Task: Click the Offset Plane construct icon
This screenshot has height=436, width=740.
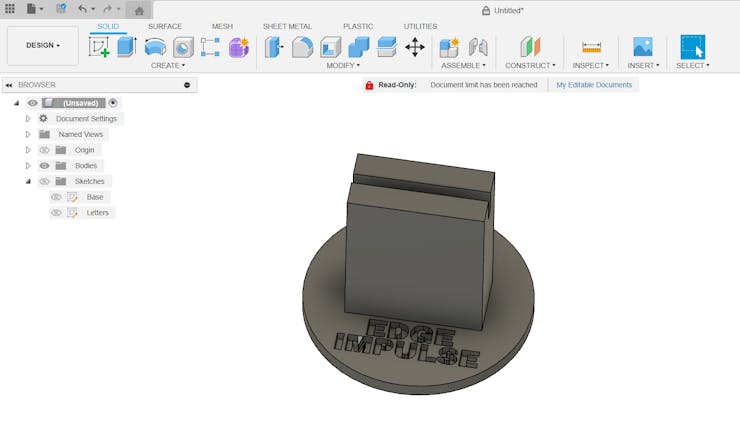Action: [x=530, y=47]
